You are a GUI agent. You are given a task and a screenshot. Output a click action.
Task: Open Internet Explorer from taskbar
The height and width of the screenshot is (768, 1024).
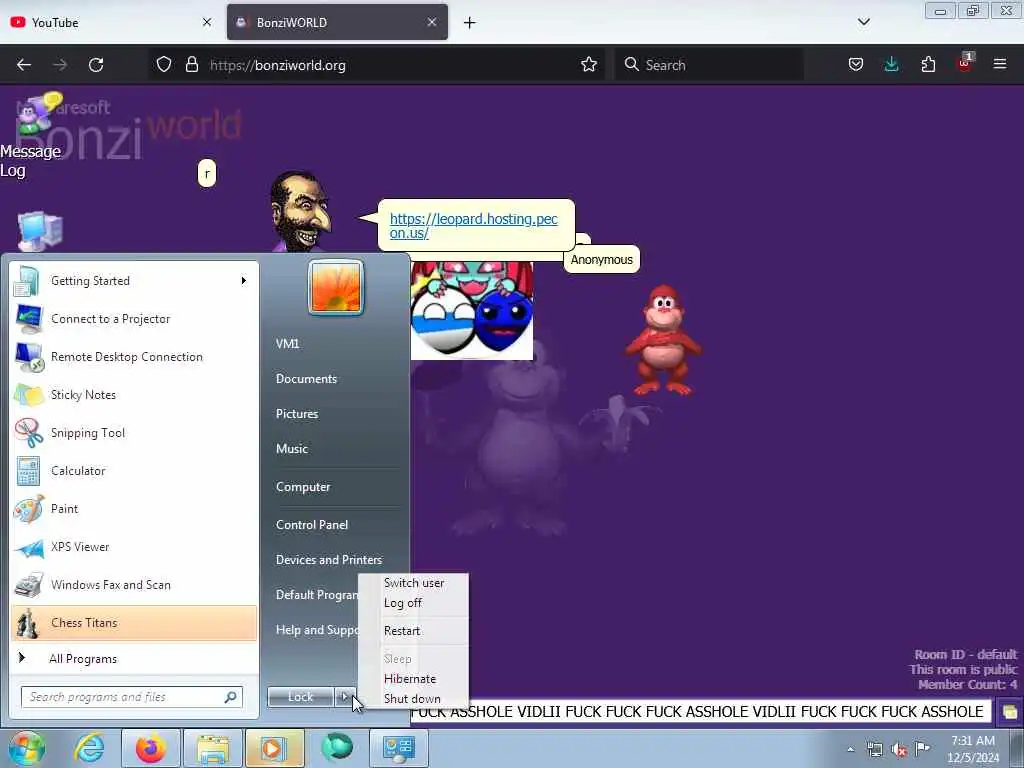pos(89,748)
